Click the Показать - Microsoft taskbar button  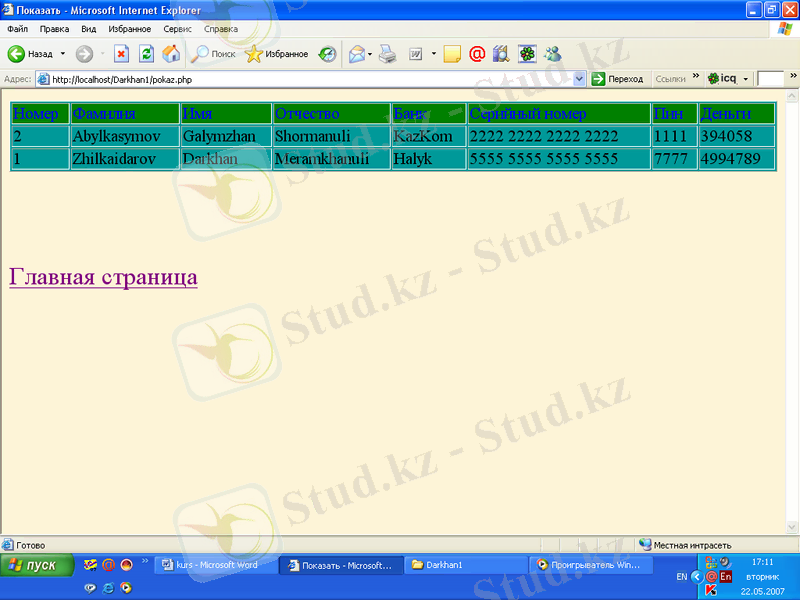coord(341,565)
